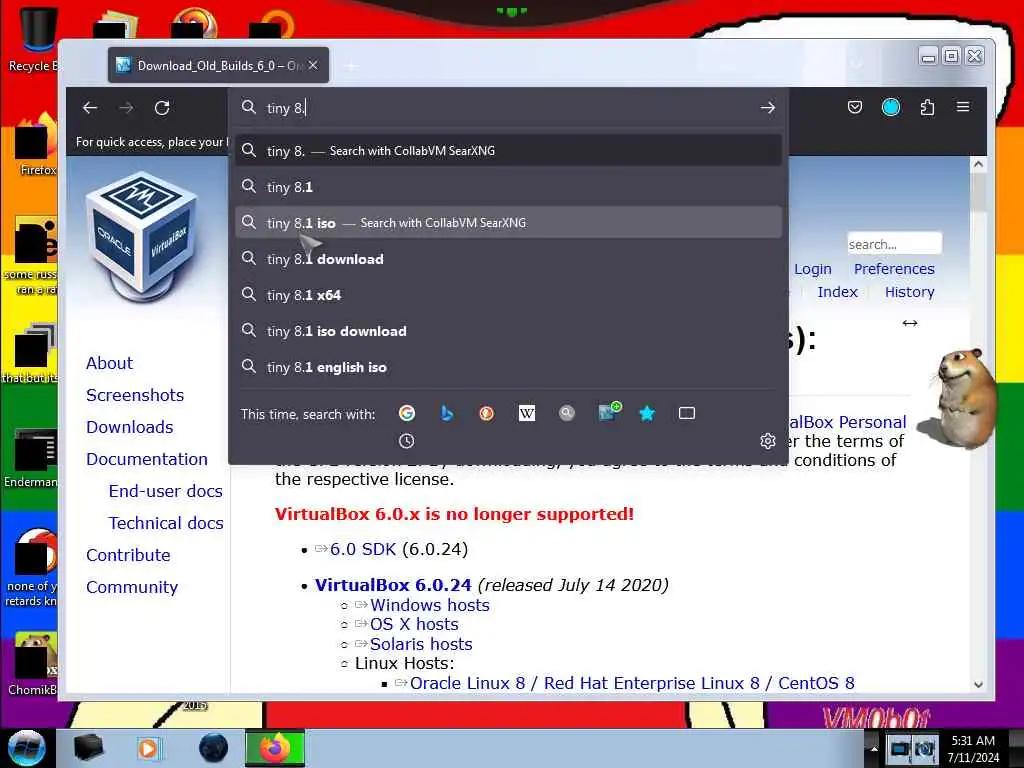Image resolution: width=1024 pixels, height=768 pixels.
Task: Click the VirtualBox site search box
Action: point(894,244)
